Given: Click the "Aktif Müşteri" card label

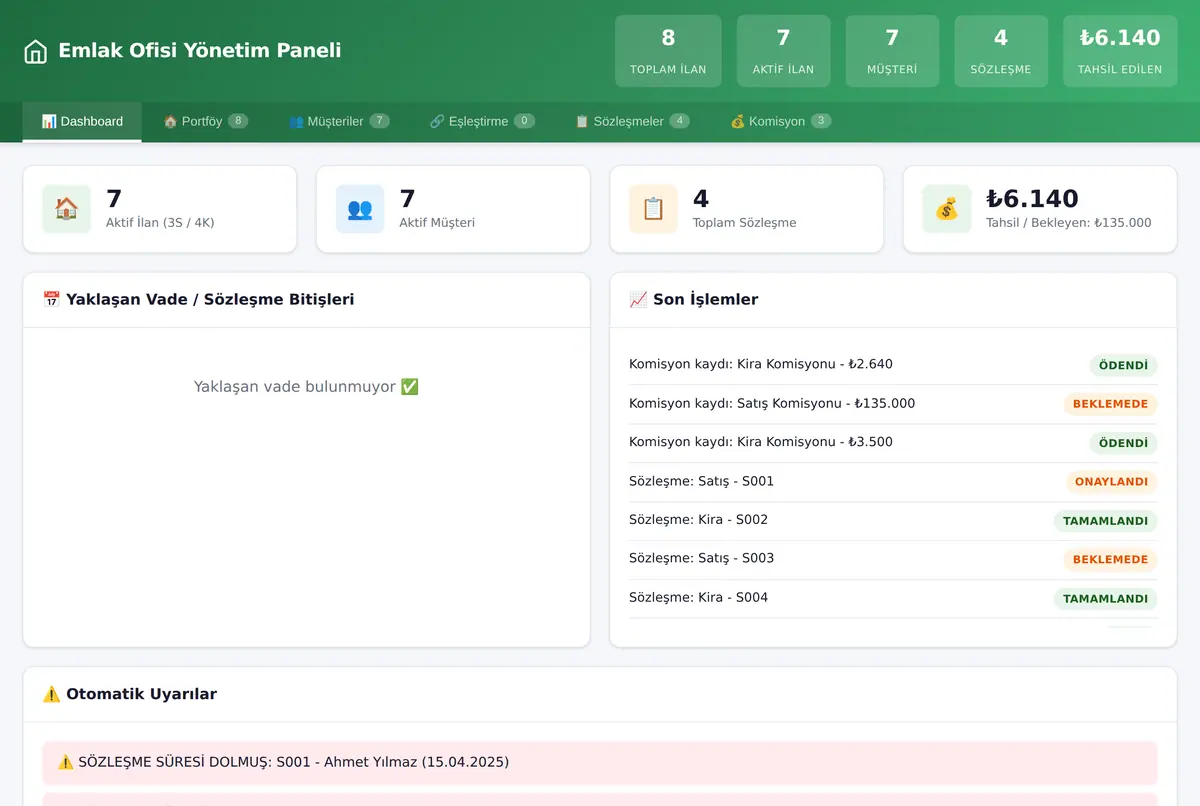Looking at the screenshot, I should tap(437, 222).
